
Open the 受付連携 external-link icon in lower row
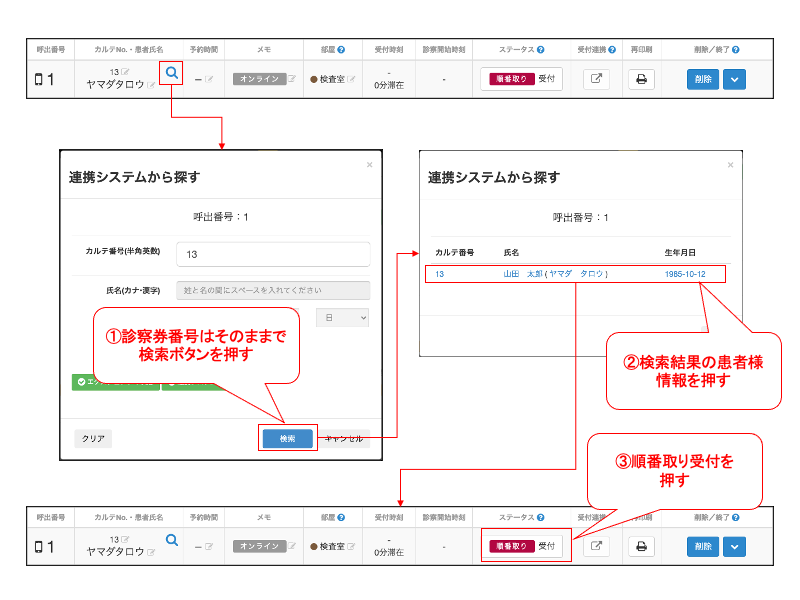pyautogui.click(x=596, y=546)
